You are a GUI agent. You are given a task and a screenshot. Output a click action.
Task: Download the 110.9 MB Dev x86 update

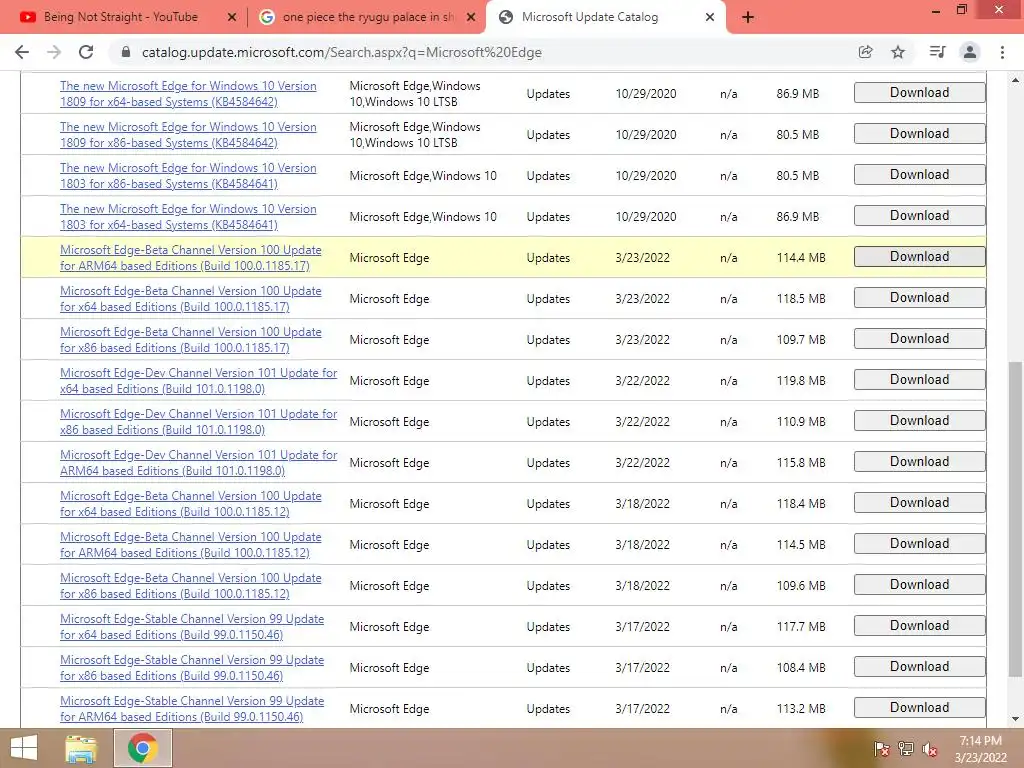920,421
